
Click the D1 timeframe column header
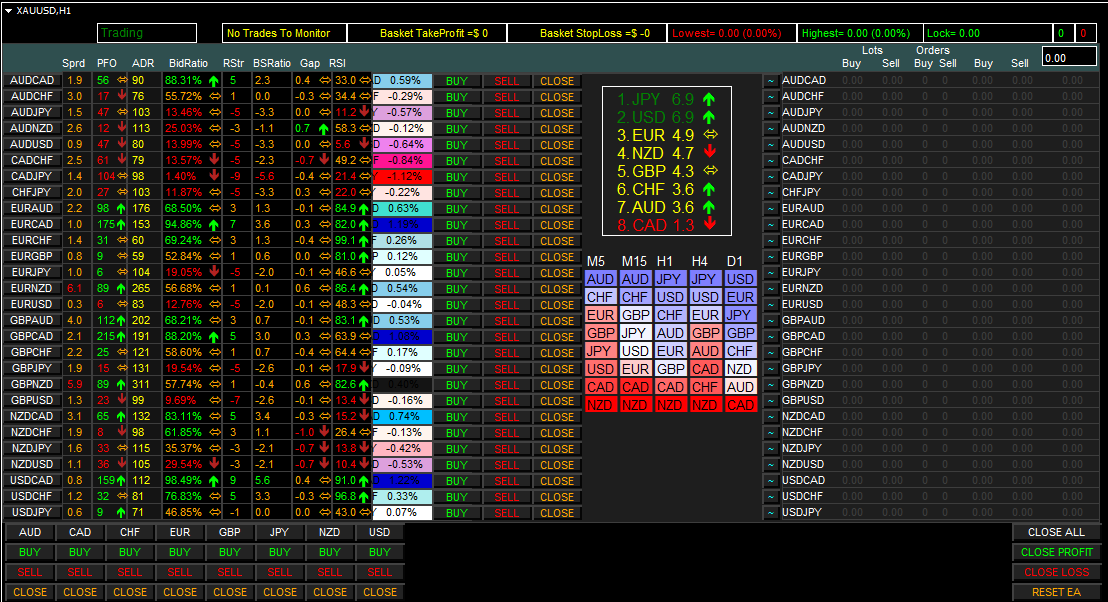(x=735, y=261)
